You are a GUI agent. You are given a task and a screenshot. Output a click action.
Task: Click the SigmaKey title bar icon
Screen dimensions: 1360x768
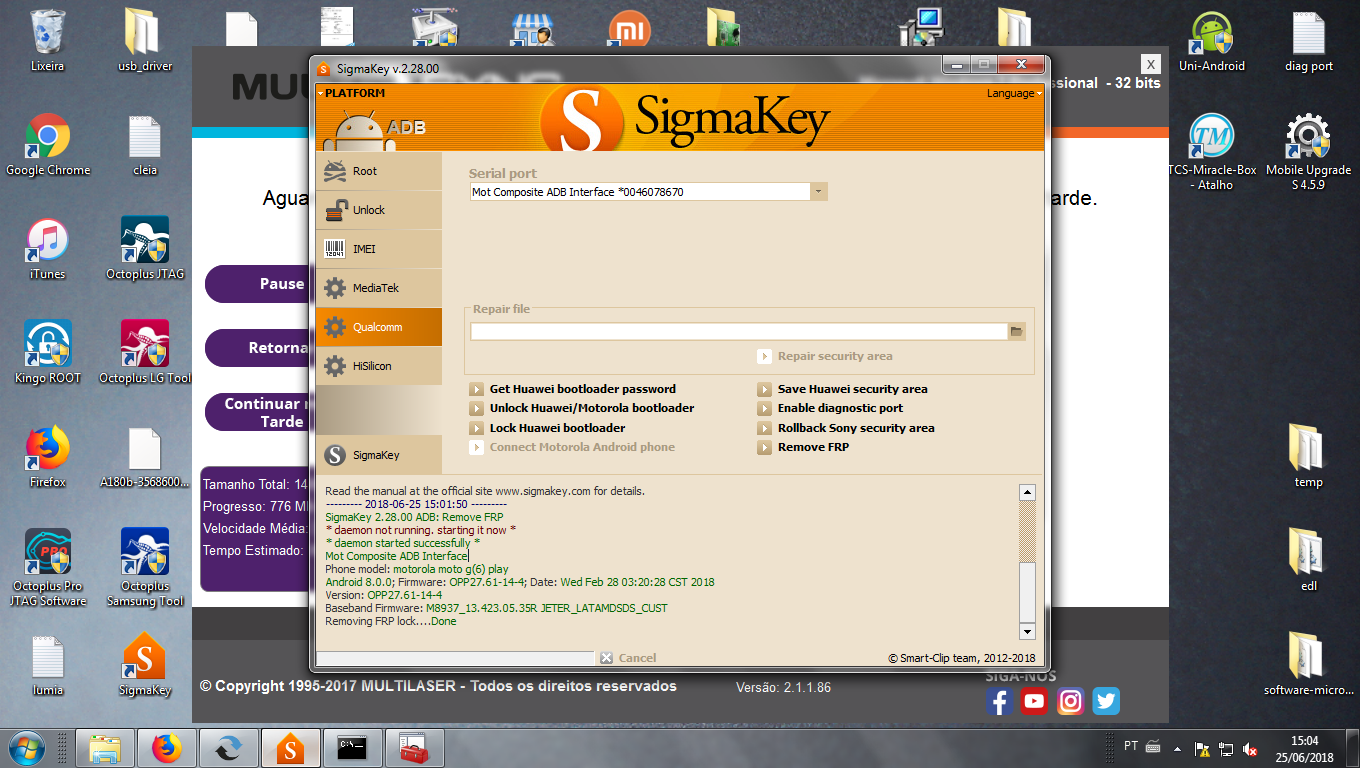(323, 69)
